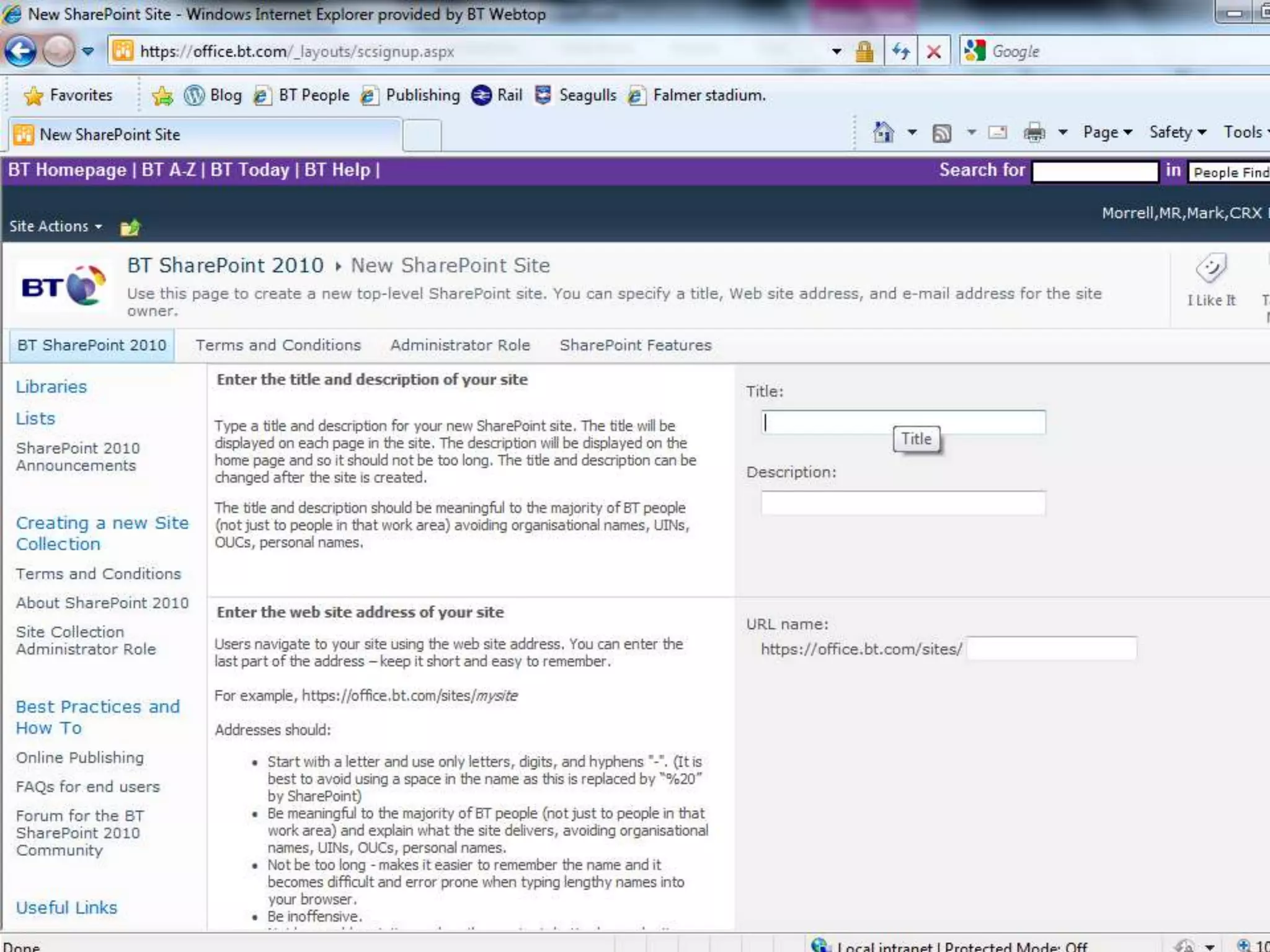This screenshot has height=952, width=1270.
Task: Open the Safety menu
Action: [1178, 132]
